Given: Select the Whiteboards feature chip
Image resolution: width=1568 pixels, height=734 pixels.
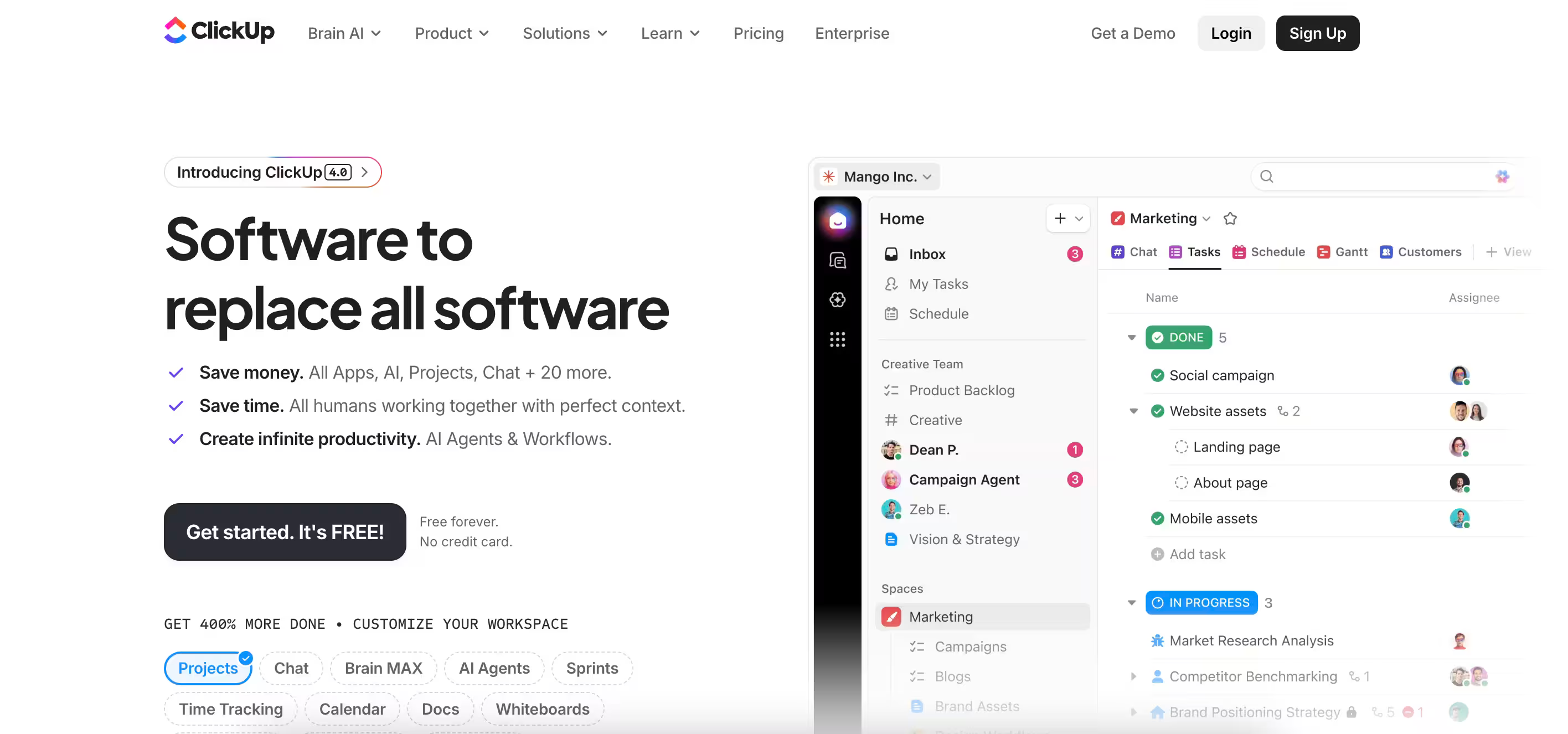Looking at the screenshot, I should coord(543,709).
